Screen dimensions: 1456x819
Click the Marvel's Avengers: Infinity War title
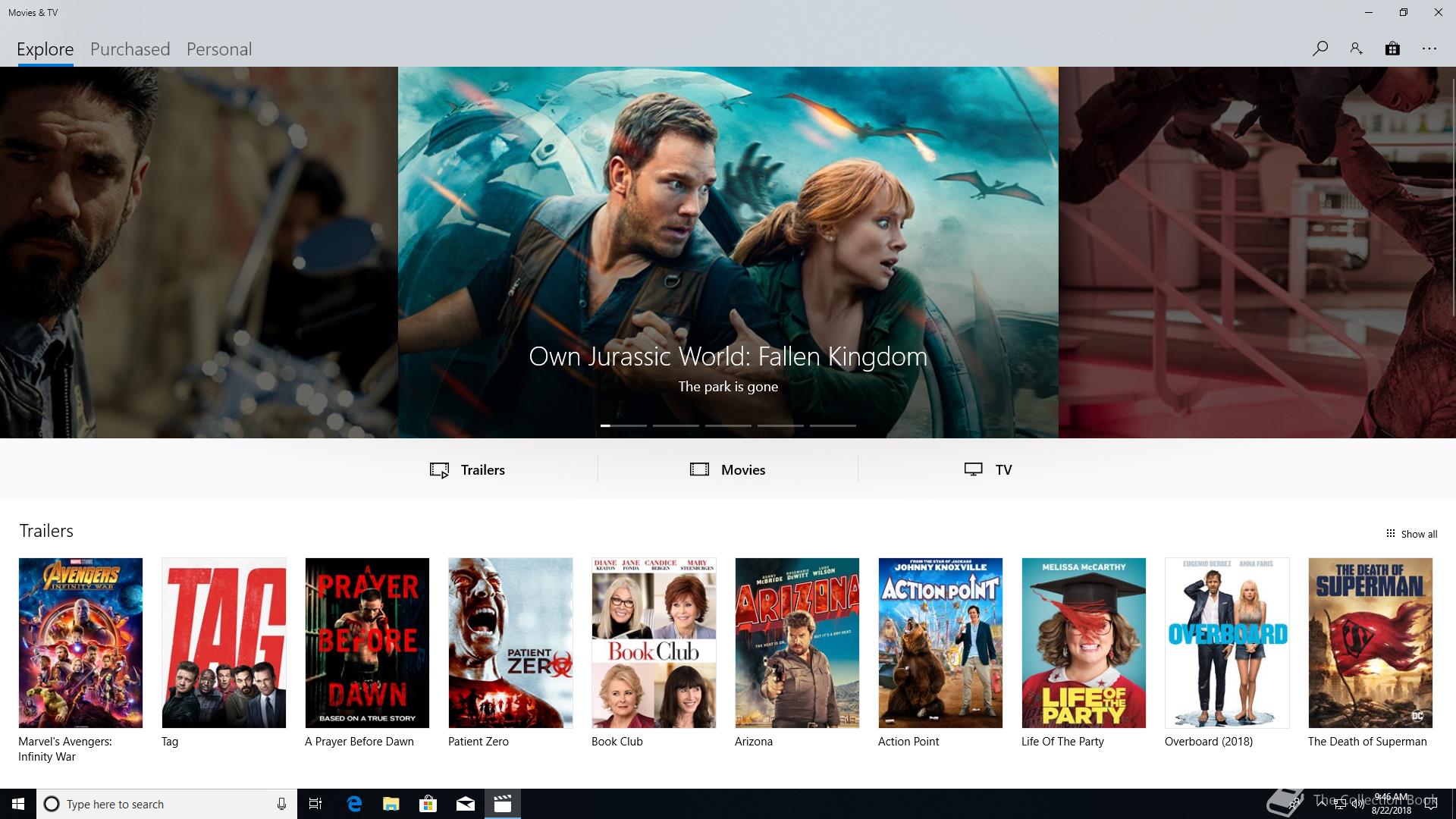(65, 749)
